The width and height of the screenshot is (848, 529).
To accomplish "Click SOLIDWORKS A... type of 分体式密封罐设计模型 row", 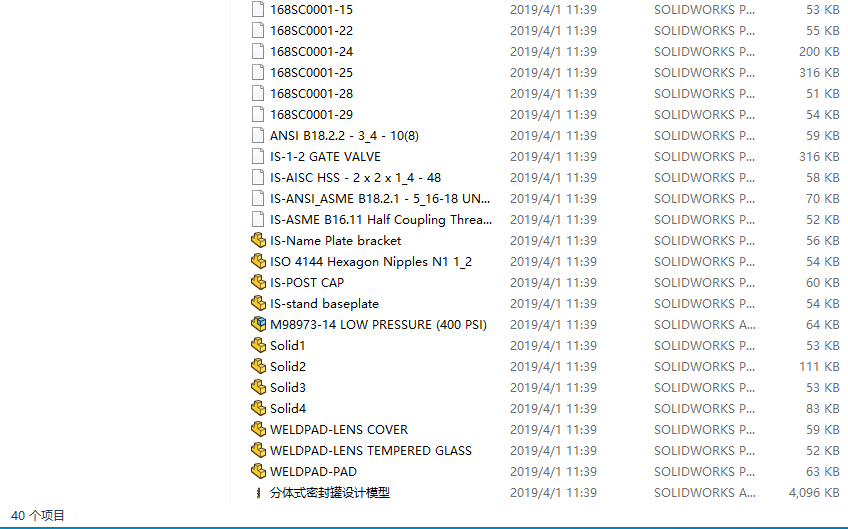I will tap(705, 493).
